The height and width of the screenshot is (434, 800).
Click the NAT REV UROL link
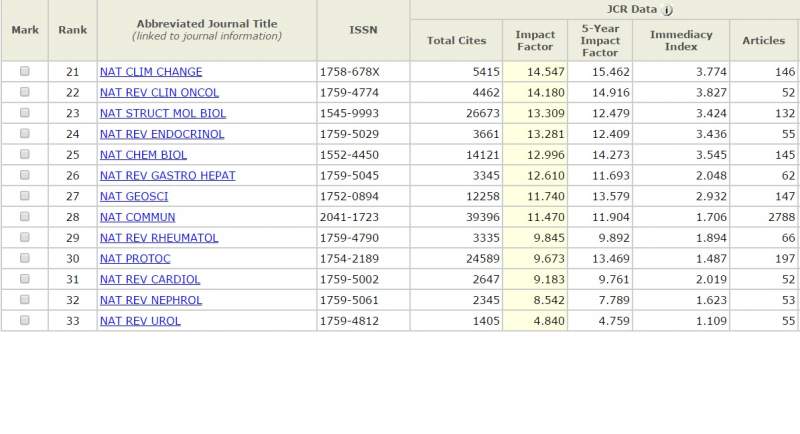coord(140,321)
